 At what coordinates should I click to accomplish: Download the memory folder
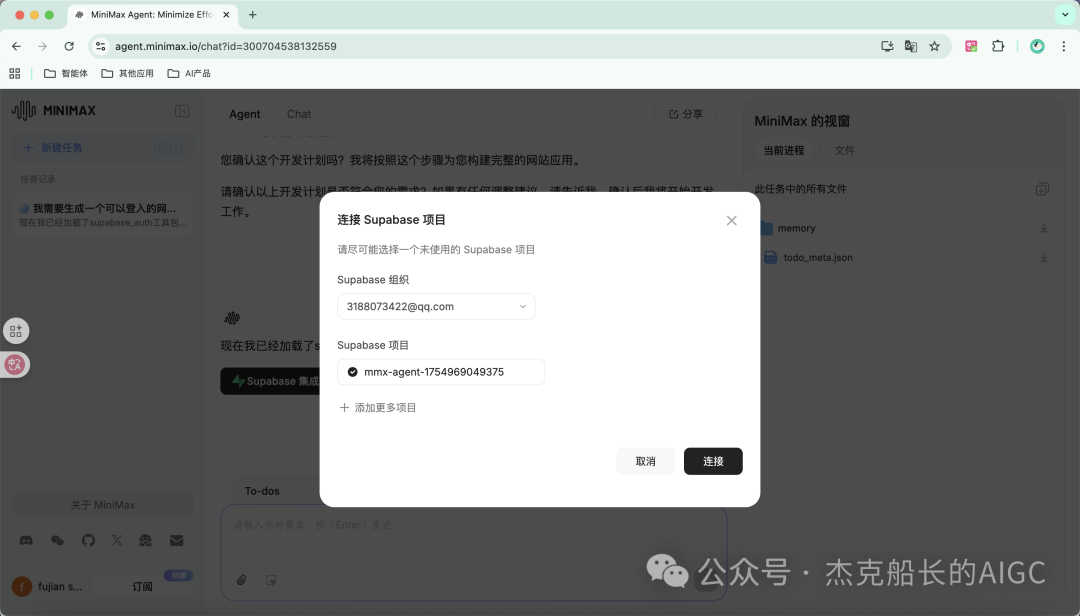(x=1043, y=228)
